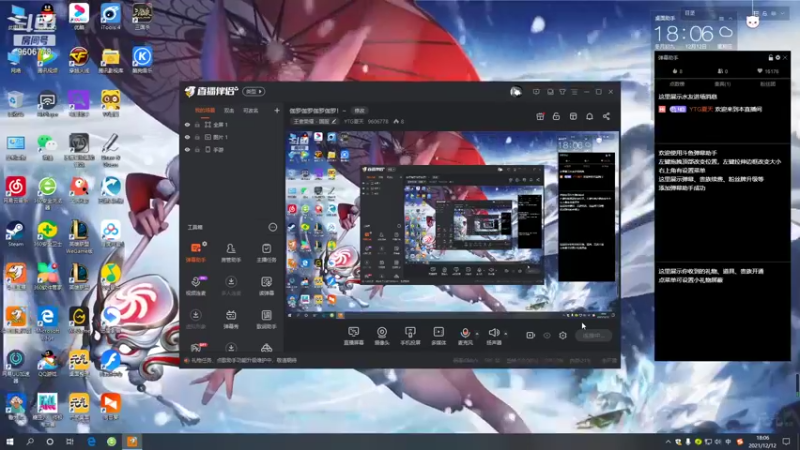This screenshot has height=450, width=800.
Task: Add a 摄像头 camera source
Action: (x=382, y=336)
